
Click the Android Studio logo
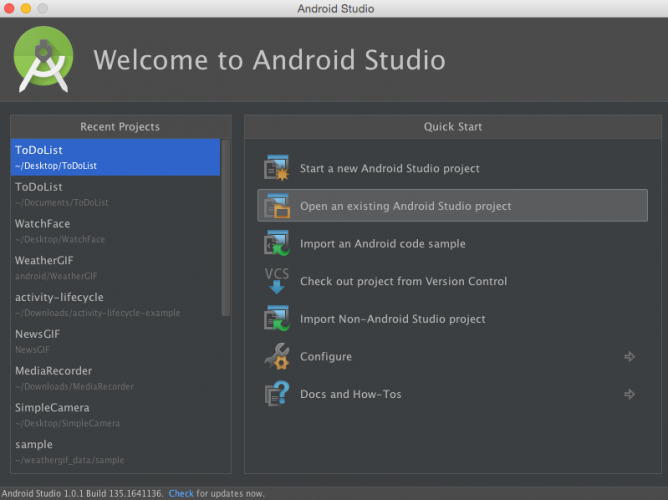tap(43, 59)
